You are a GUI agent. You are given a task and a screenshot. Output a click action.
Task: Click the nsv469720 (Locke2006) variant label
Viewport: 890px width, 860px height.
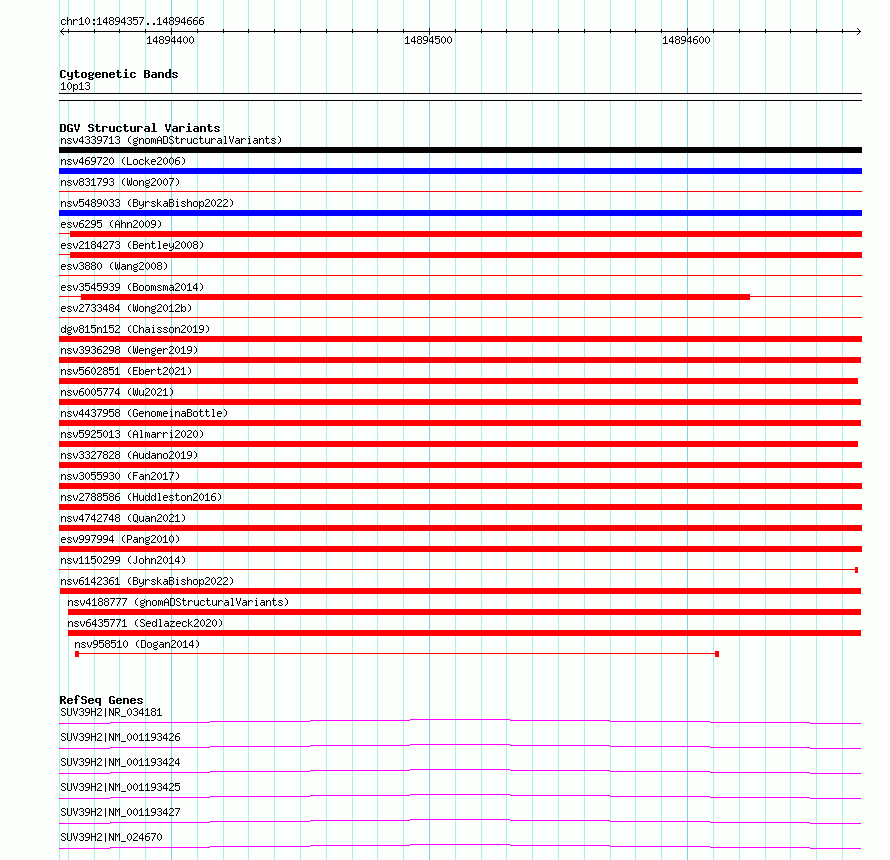coord(123,161)
